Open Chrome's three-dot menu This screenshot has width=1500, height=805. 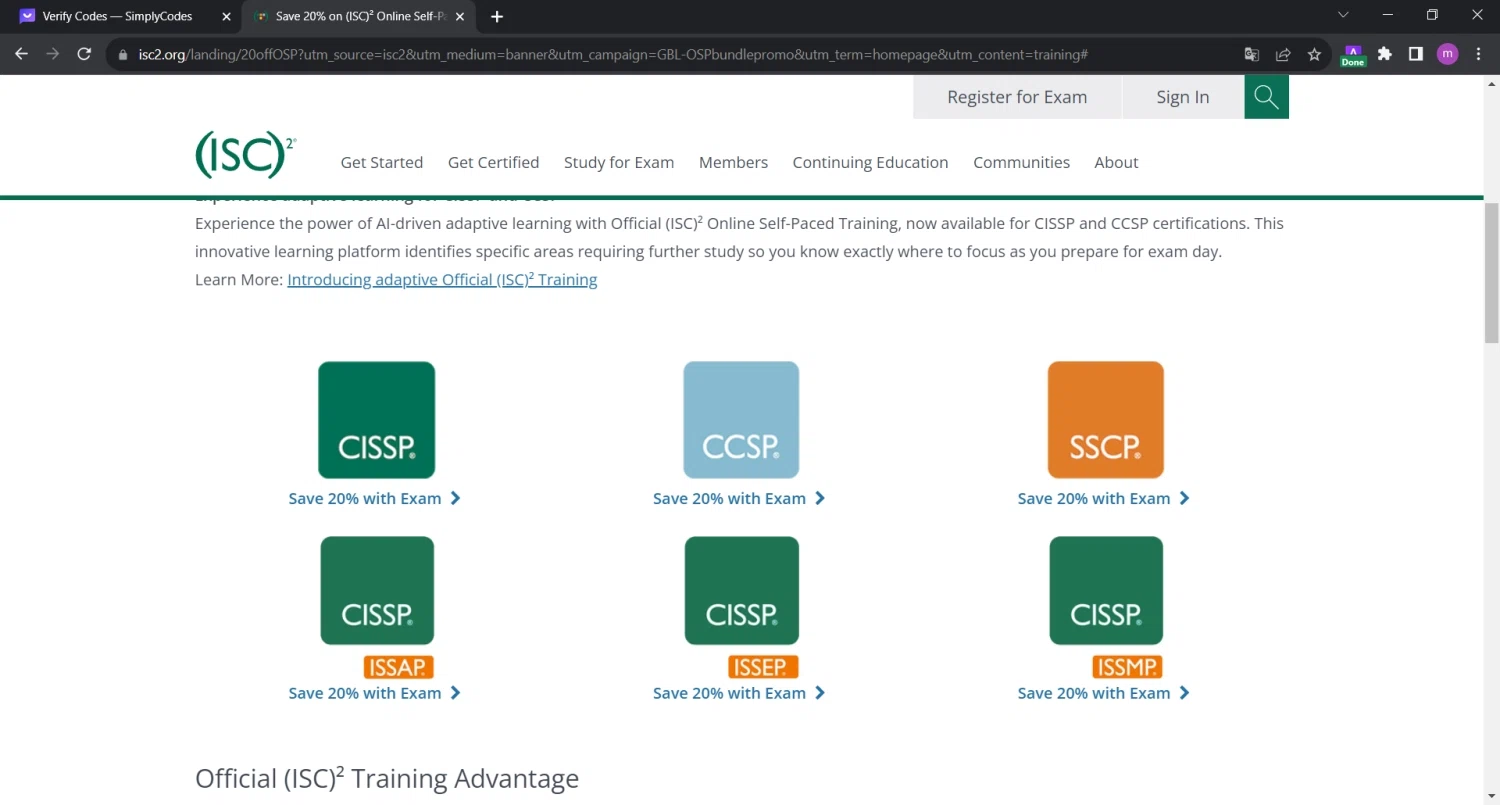1479,54
